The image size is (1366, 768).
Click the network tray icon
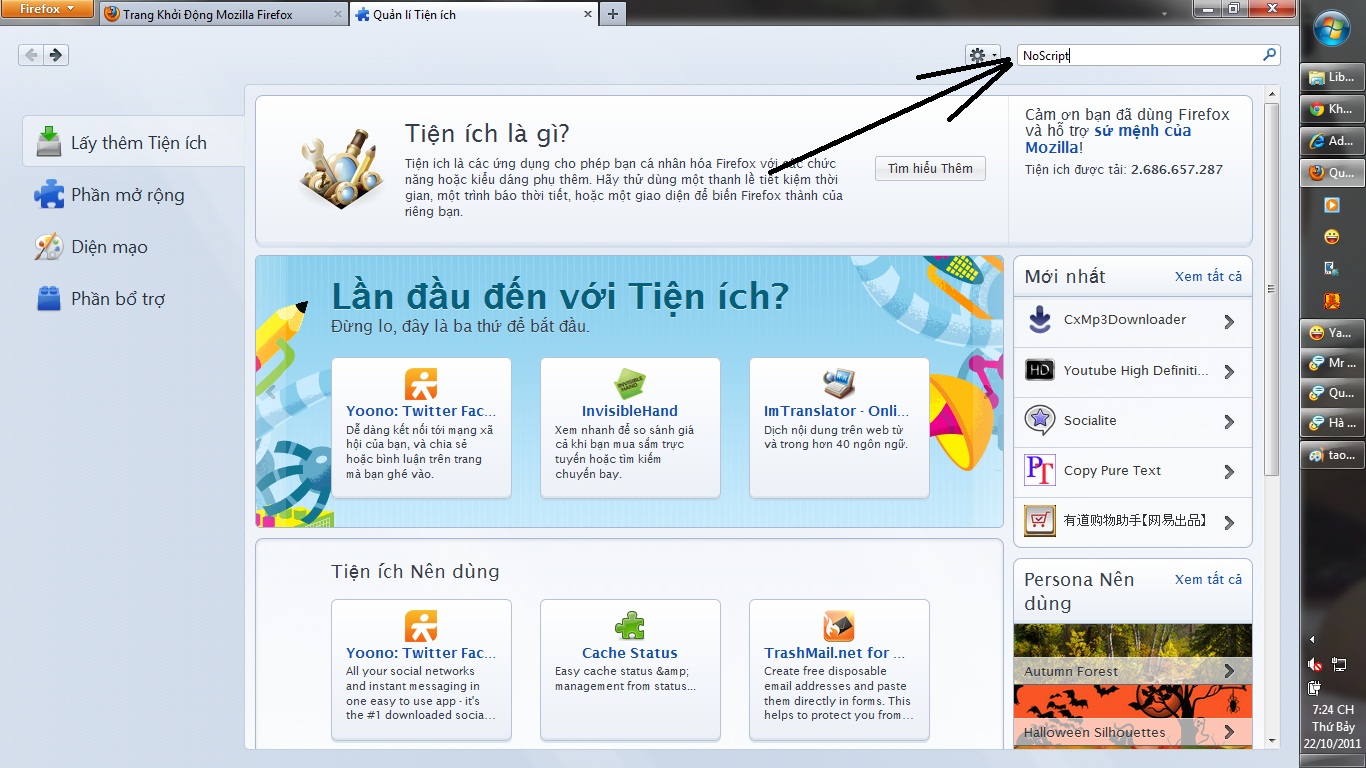pyautogui.click(x=1340, y=665)
